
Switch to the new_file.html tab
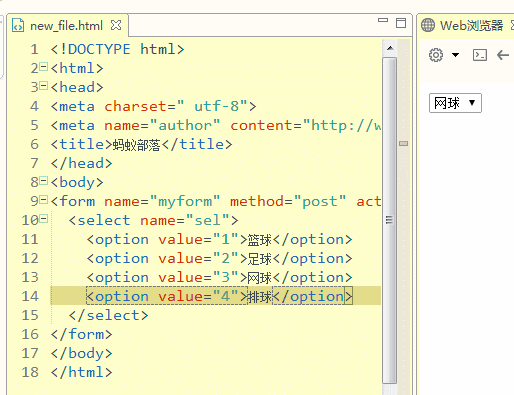tap(66, 26)
